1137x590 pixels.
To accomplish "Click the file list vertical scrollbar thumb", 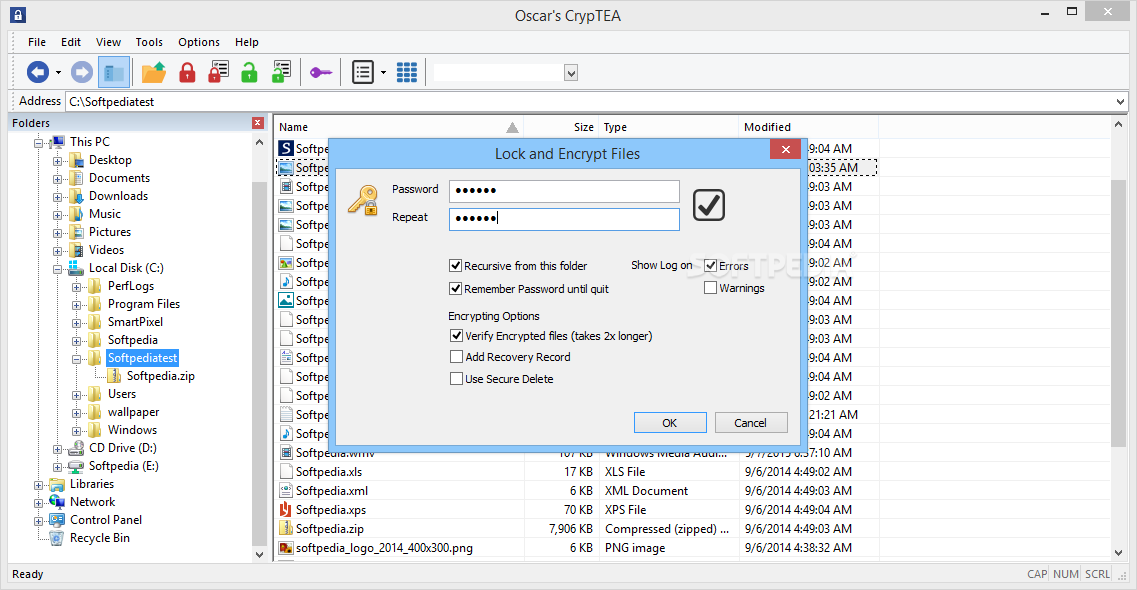I will (x=1118, y=313).
